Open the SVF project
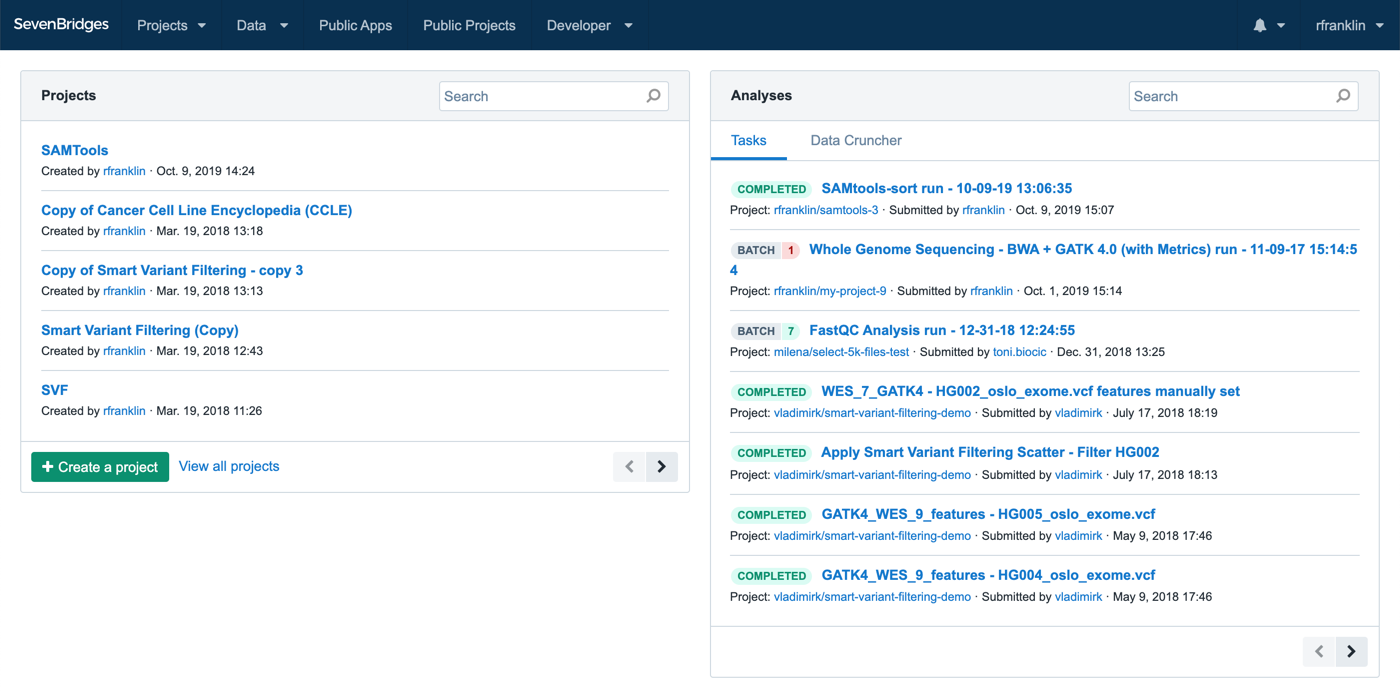1400x691 pixels. [x=54, y=390]
